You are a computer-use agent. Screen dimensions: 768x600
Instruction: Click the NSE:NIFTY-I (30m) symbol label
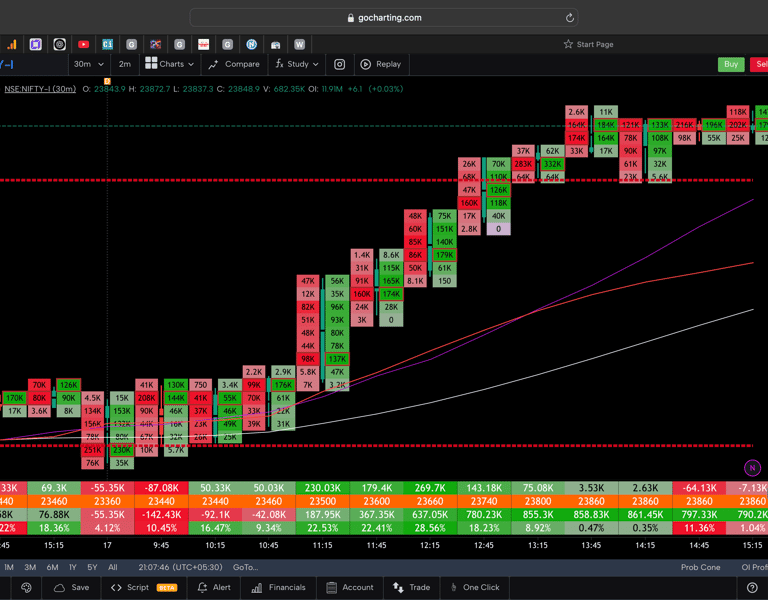pos(40,89)
